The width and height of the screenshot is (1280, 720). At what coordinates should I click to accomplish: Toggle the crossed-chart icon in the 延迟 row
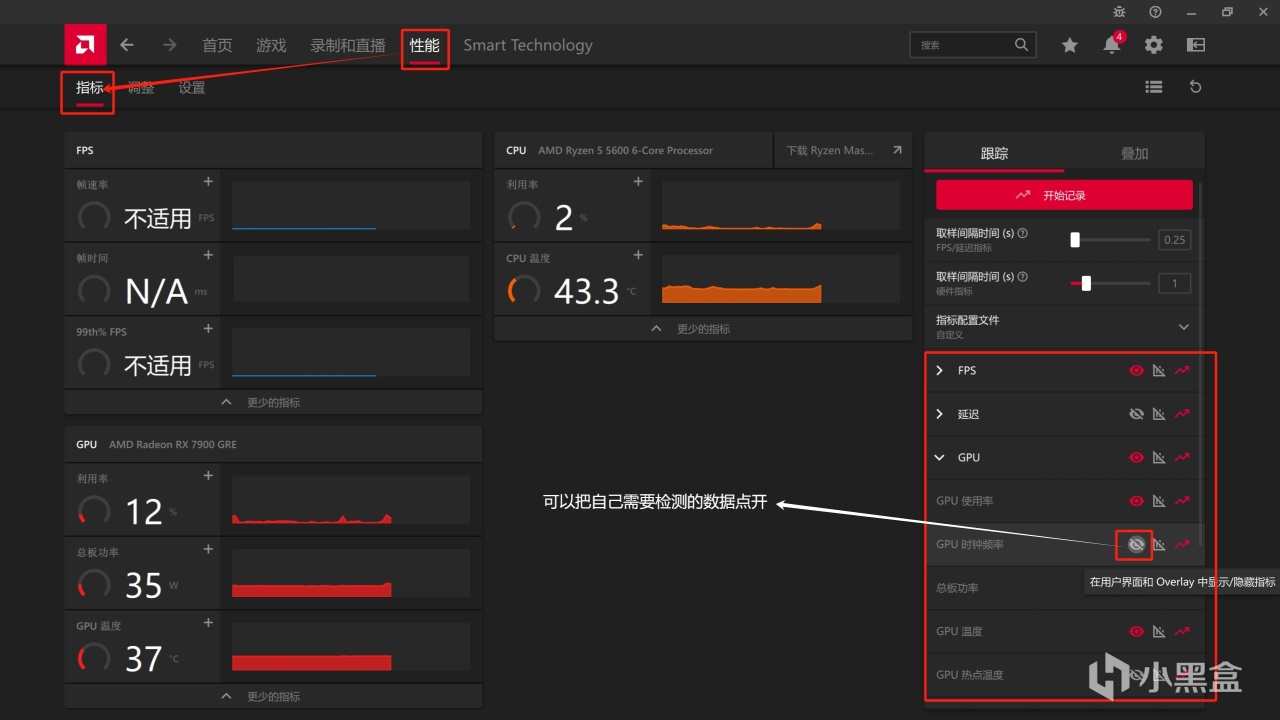(1159, 414)
